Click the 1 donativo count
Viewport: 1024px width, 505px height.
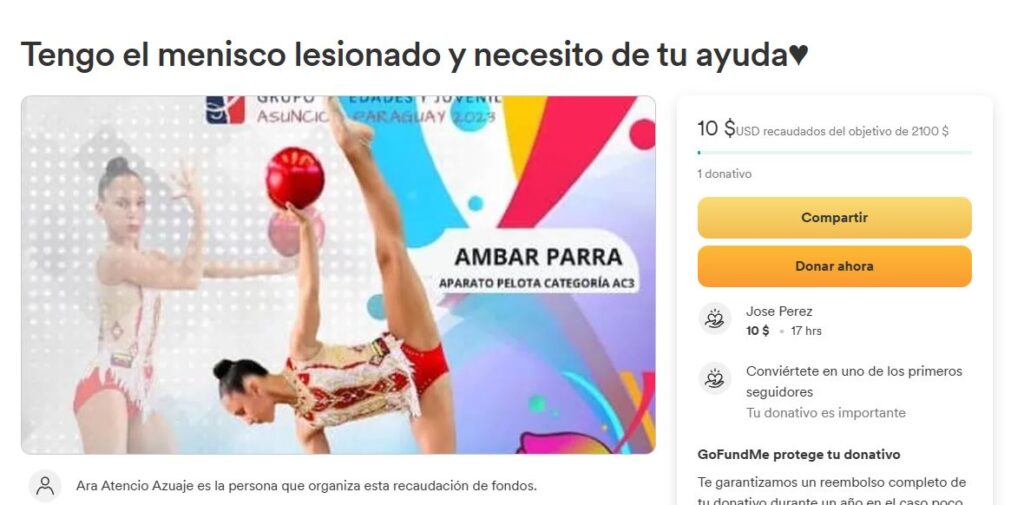point(724,174)
